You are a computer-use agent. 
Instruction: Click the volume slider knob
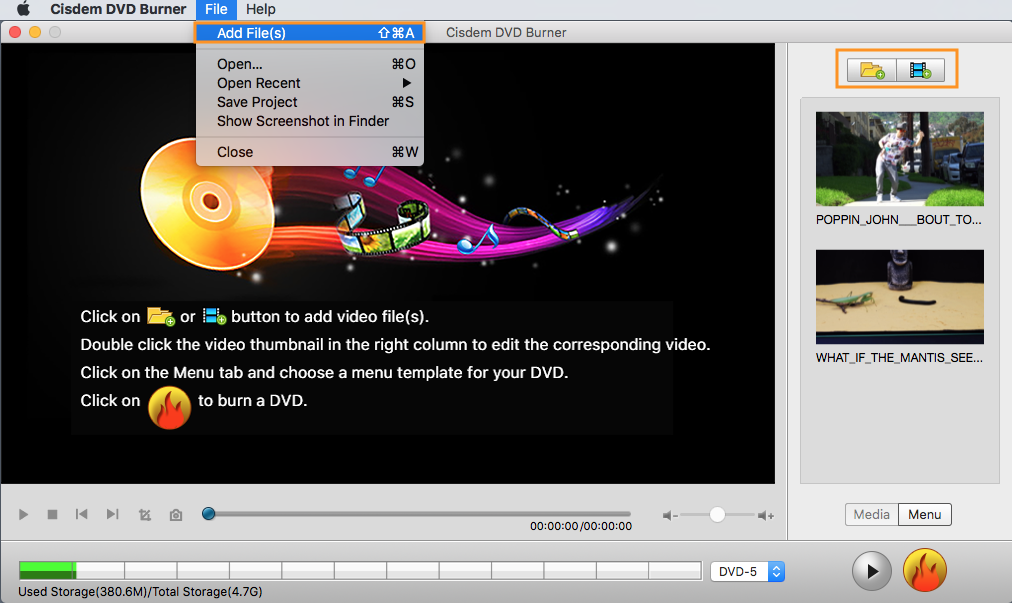[717, 515]
